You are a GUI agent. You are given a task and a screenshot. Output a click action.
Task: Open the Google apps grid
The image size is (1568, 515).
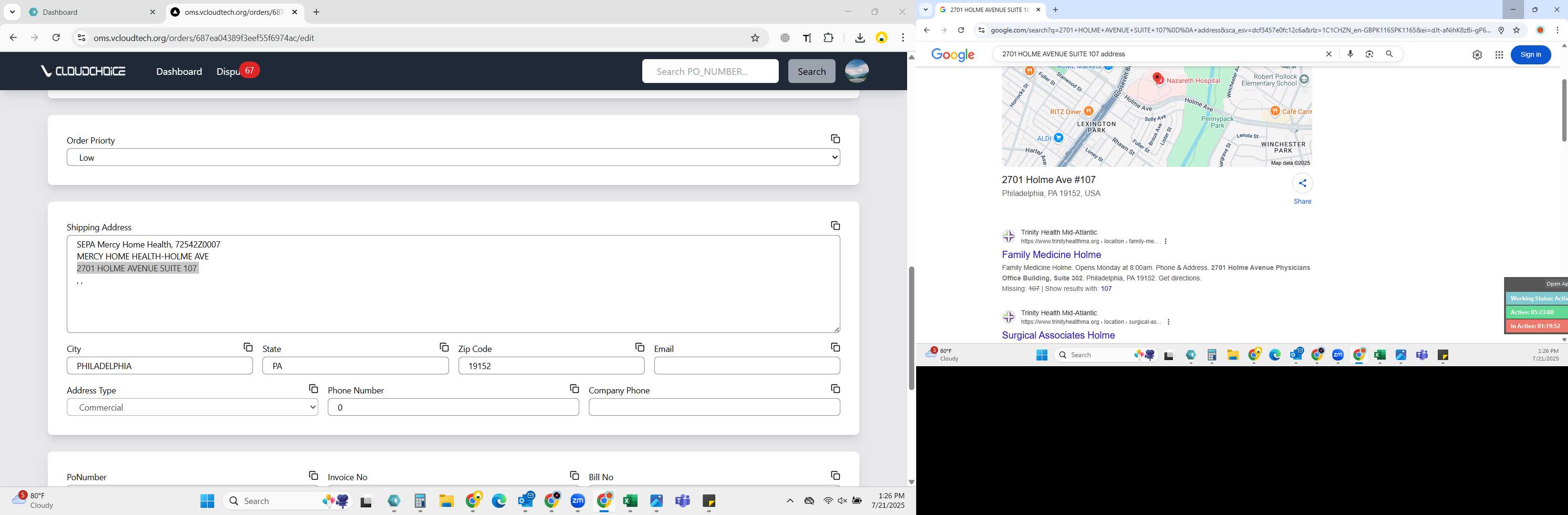click(x=1499, y=55)
